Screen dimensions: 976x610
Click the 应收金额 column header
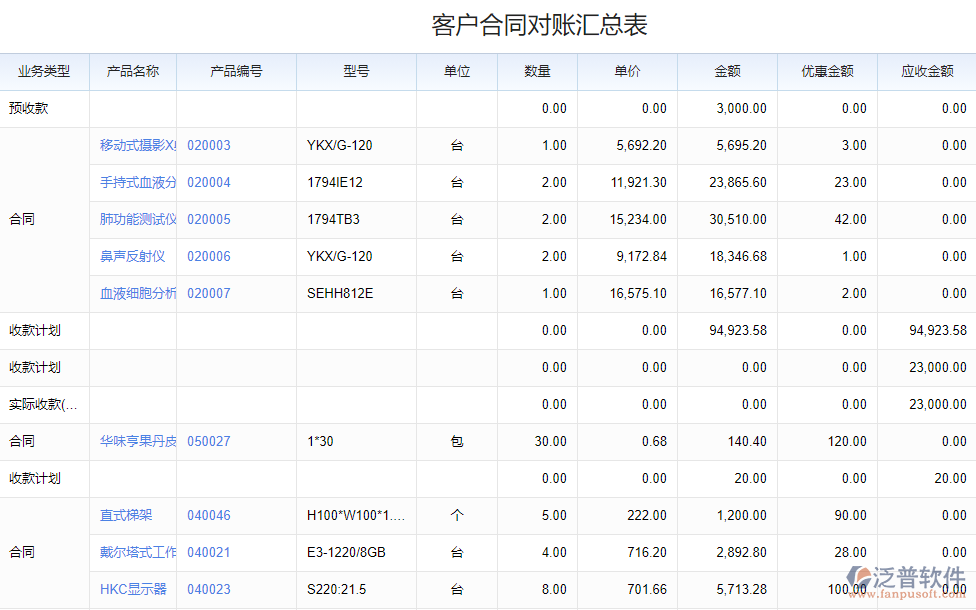[926, 72]
